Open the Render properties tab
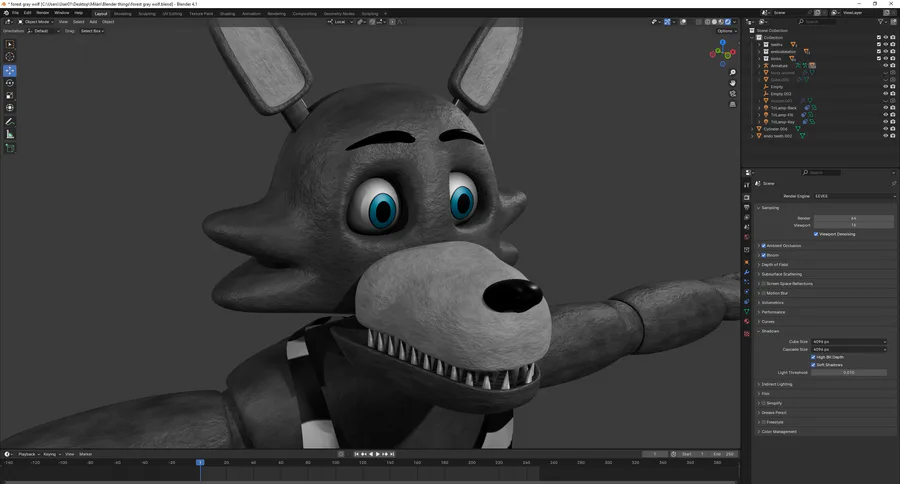This screenshot has width=900, height=484. click(747, 197)
